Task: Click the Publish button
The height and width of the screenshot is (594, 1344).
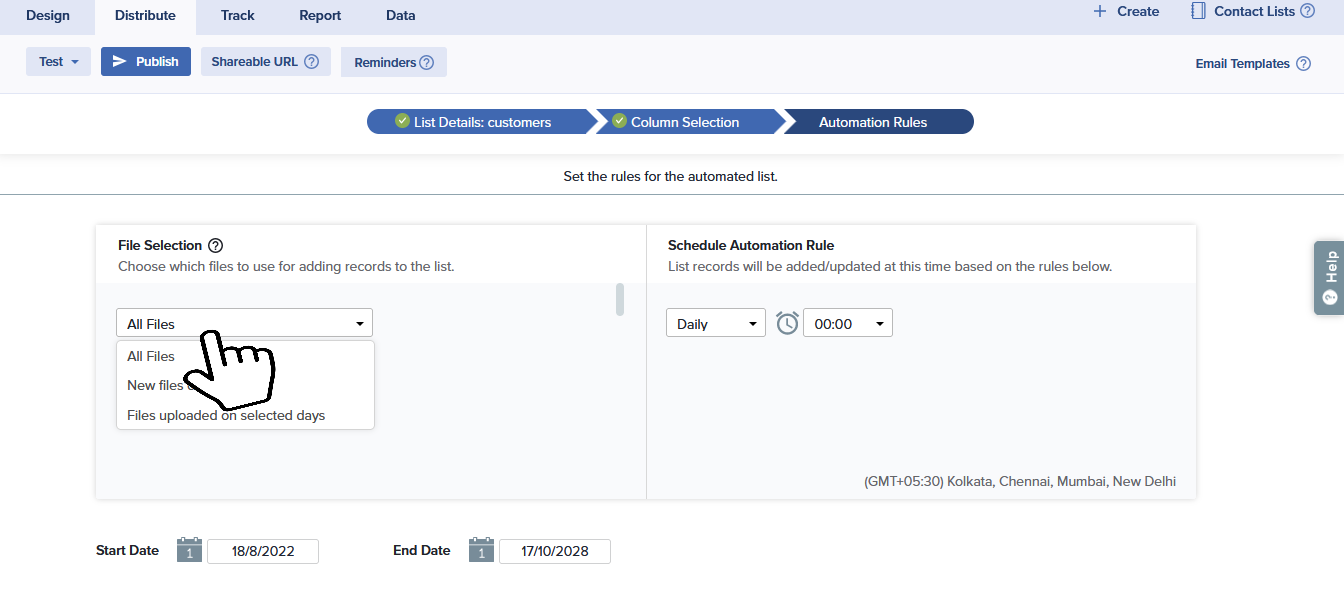Action: pyautogui.click(x=146, y=62)
